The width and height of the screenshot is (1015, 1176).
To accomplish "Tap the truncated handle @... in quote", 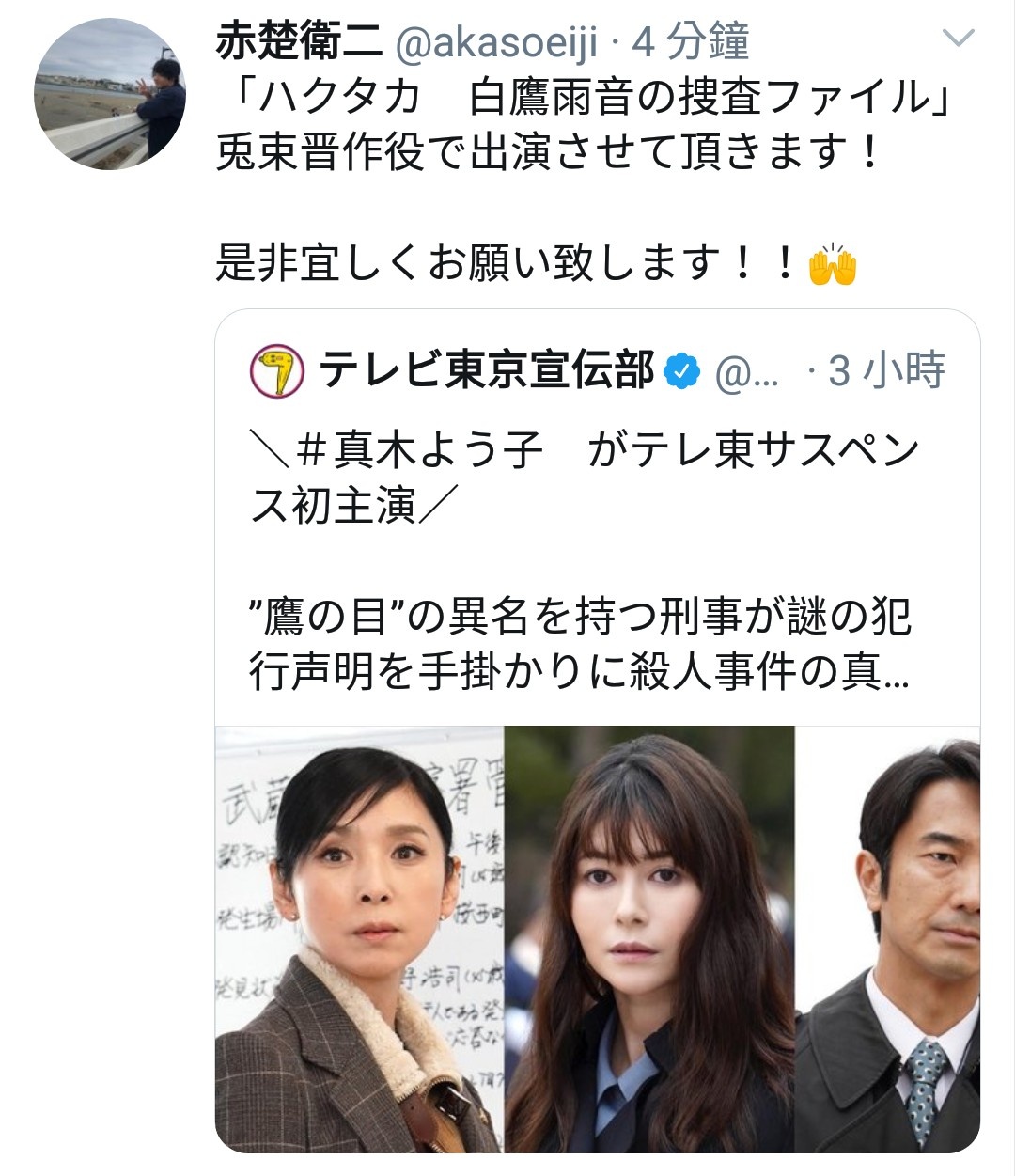I will [747, 374].
